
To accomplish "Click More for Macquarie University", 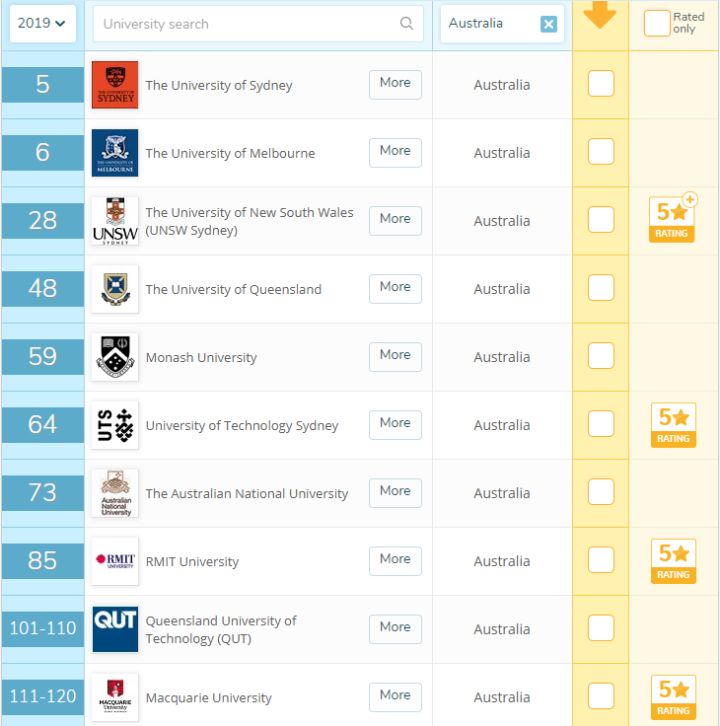I will tap(395, 697).
